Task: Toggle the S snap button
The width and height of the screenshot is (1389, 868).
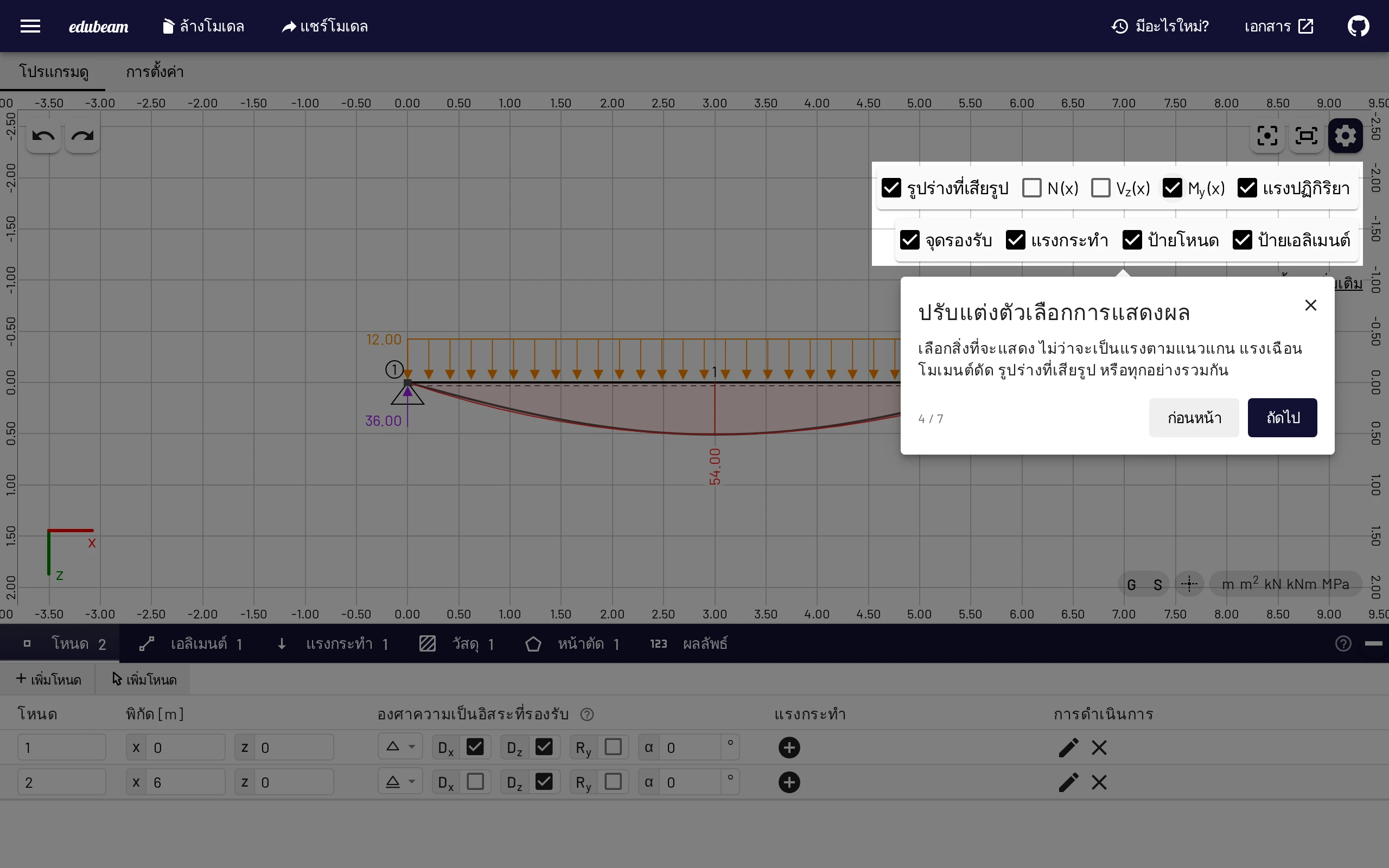Action: click(x=1158, y=584)
